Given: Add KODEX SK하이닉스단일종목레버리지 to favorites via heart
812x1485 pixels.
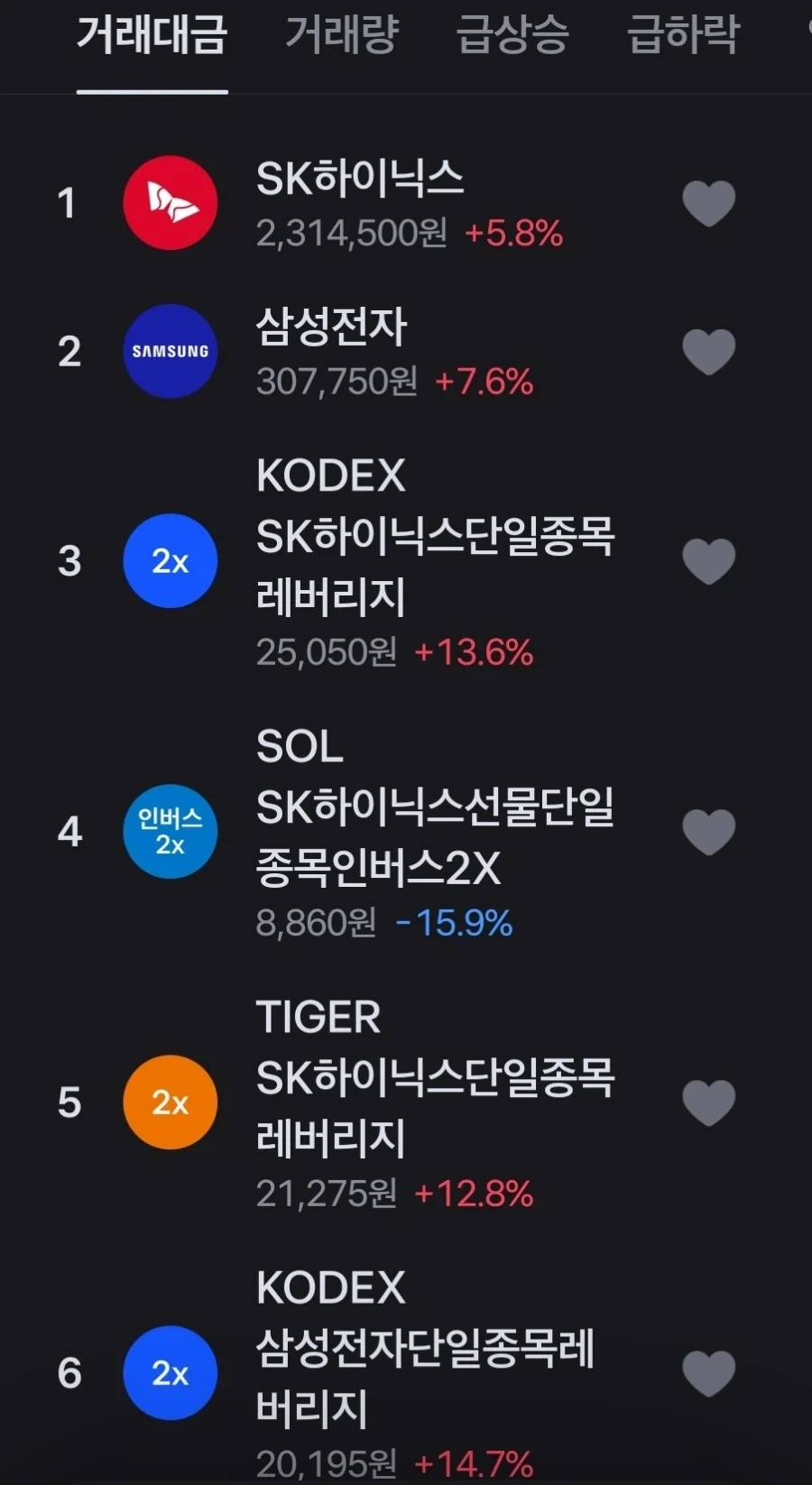Looking at the screenshot, I should [x=709, y=560].
